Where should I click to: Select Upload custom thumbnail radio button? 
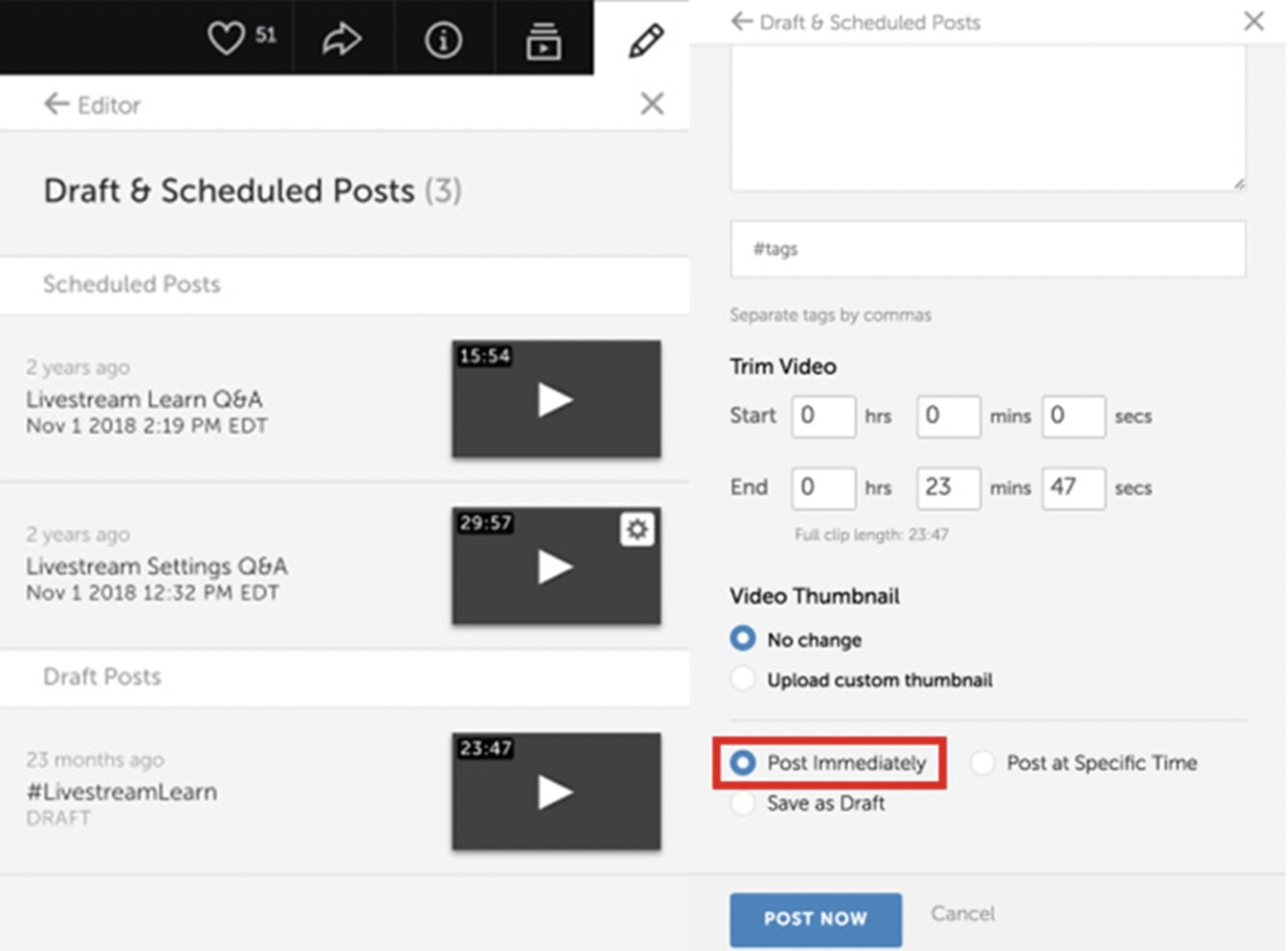[743, 678]
